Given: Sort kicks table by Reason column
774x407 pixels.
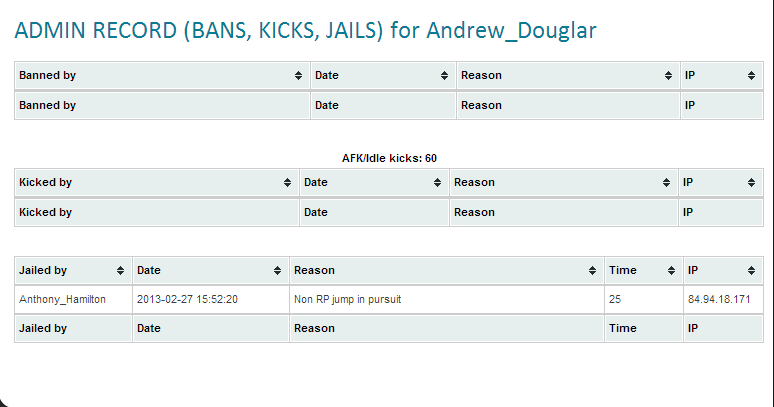Looking at the screenshot, I should [562, 183].
